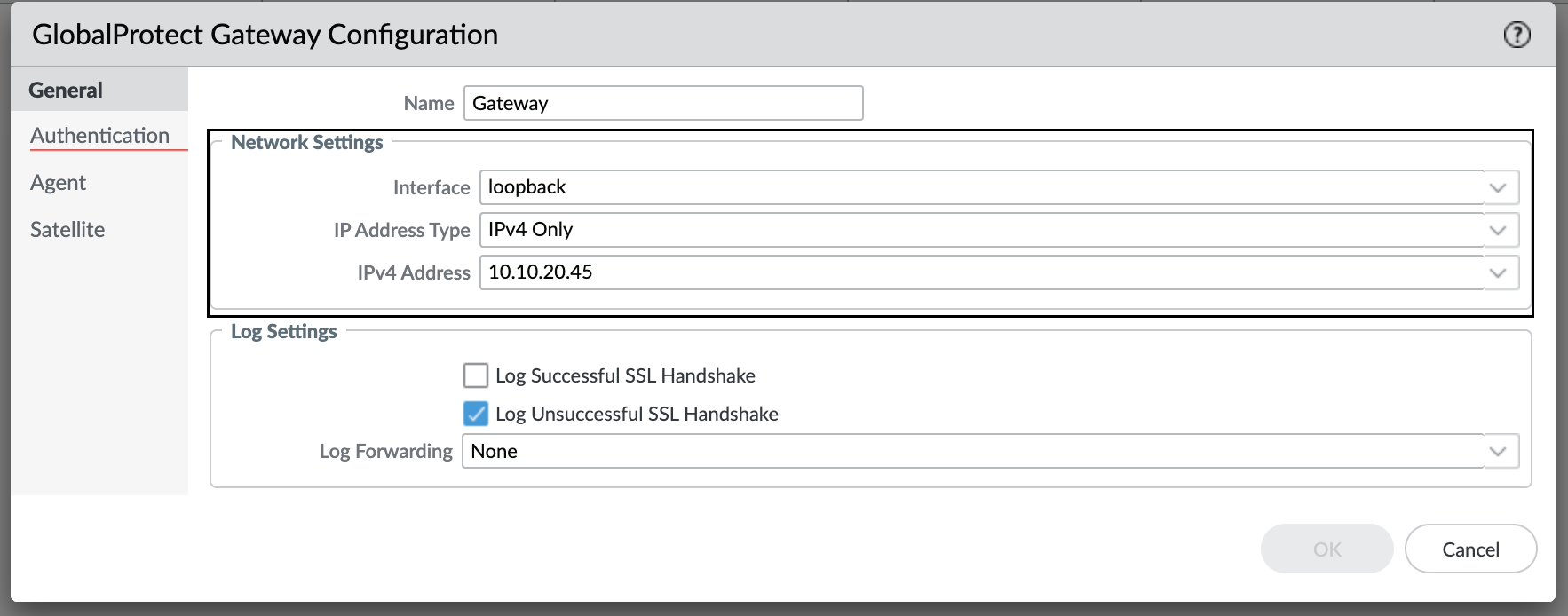Go to the Satellite tab
This screenshot has height=616, width=1568.
67,229
